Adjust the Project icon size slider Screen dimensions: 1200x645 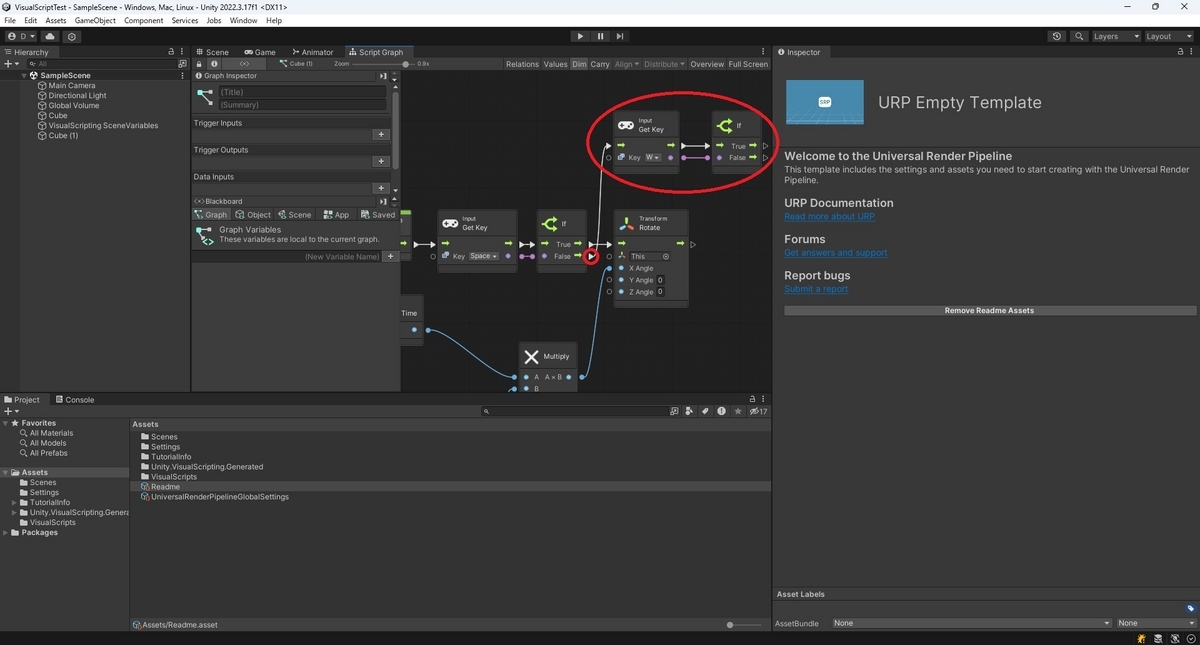coord(730,624)
